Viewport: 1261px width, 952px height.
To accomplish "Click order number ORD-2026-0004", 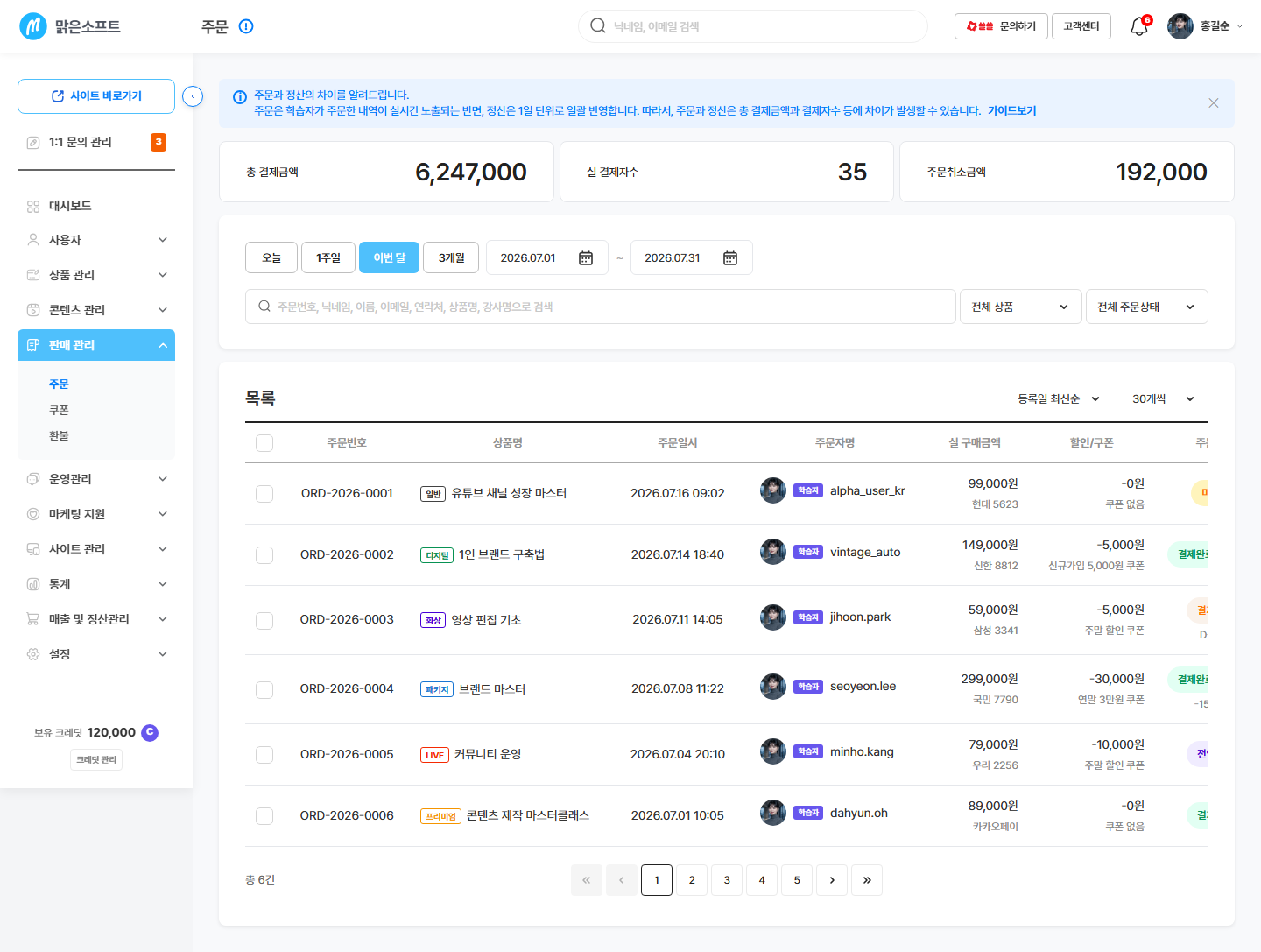I will point(347,688).
